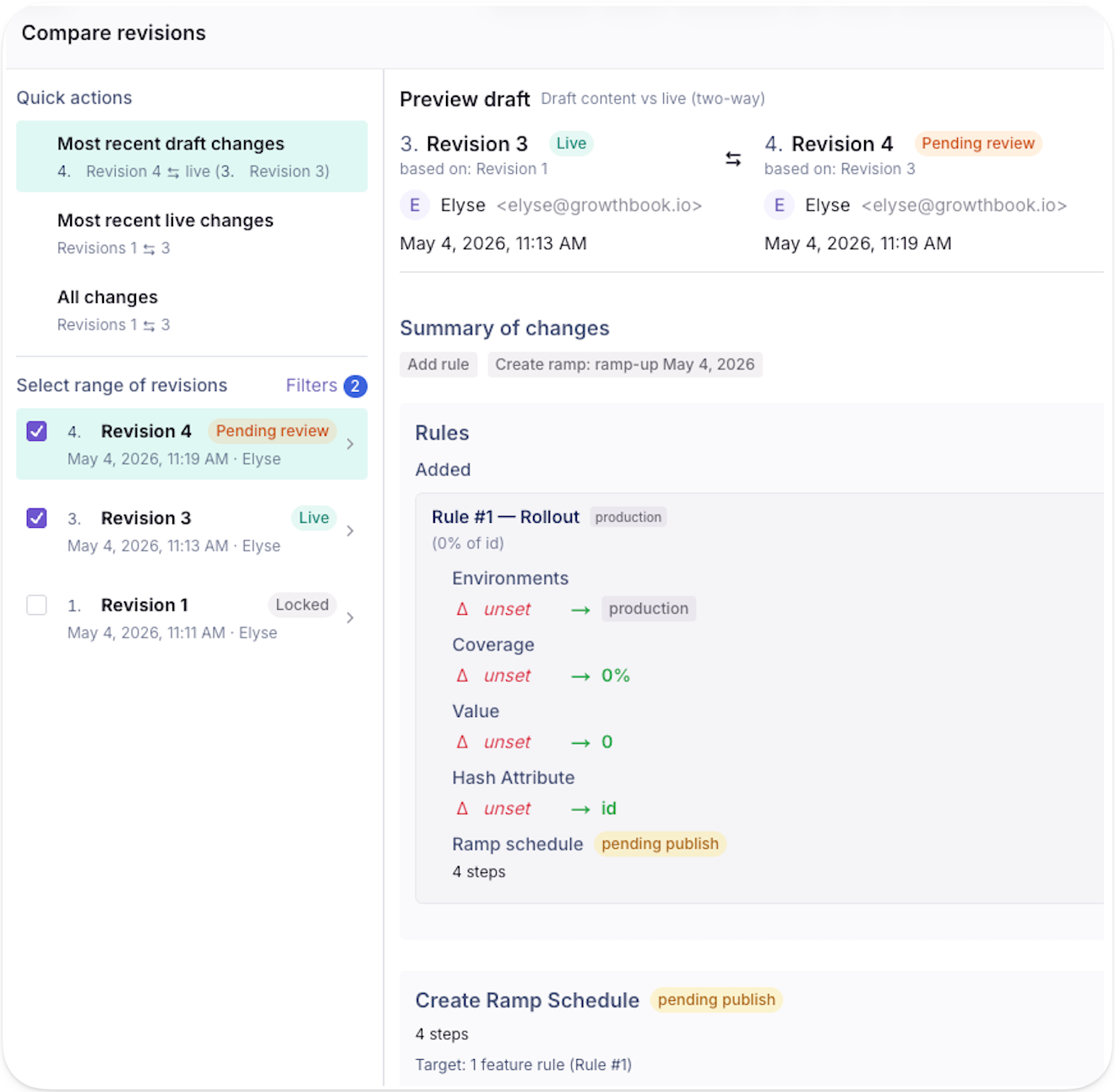Click the based on: Revision 3 text

click(x=840, y=169)
